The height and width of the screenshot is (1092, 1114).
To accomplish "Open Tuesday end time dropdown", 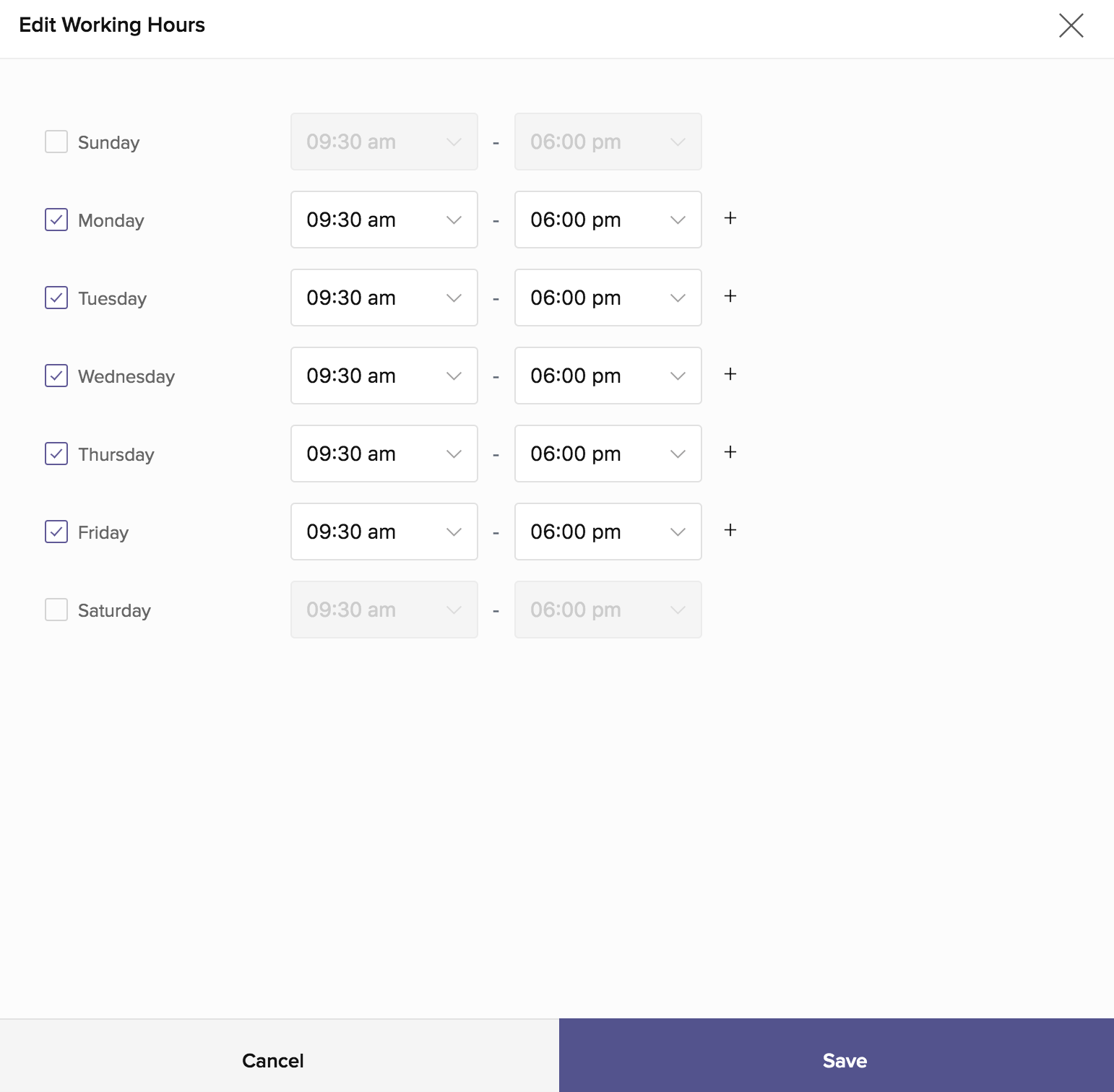I will pos(608,298).
